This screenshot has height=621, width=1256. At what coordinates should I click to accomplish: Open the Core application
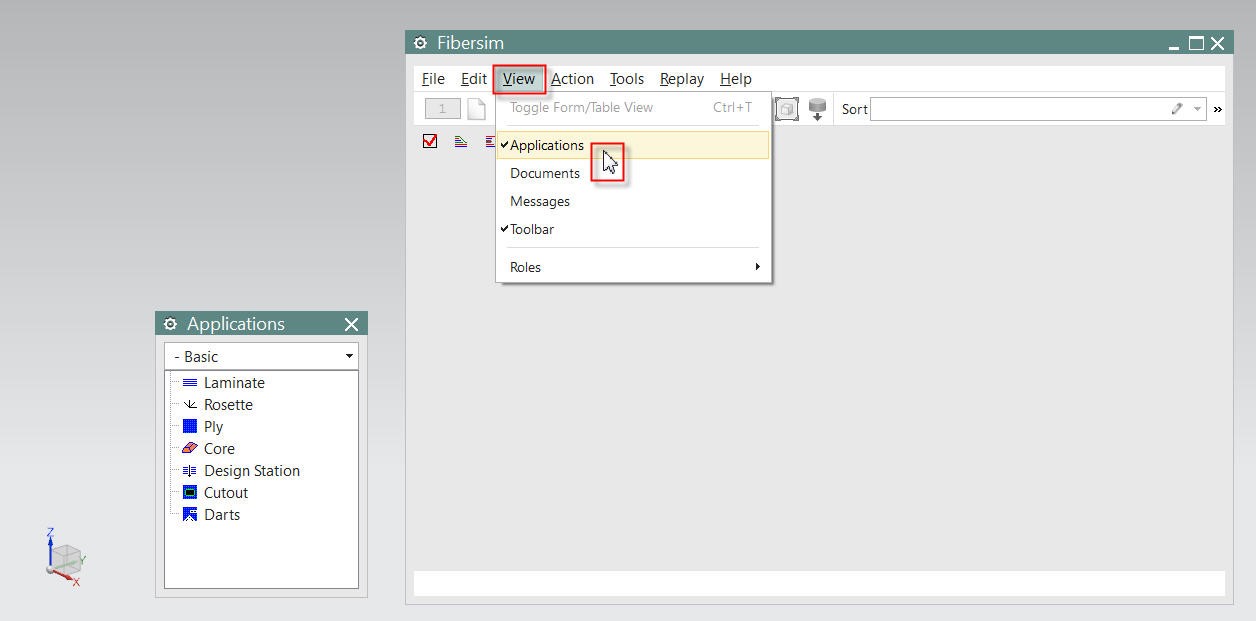point(219,448)
